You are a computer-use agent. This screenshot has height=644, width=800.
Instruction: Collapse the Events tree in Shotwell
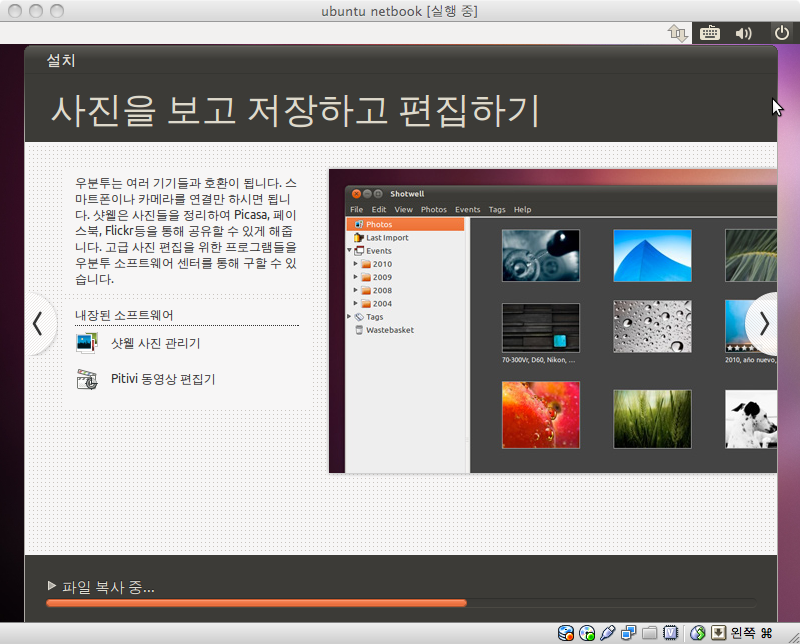349,250
